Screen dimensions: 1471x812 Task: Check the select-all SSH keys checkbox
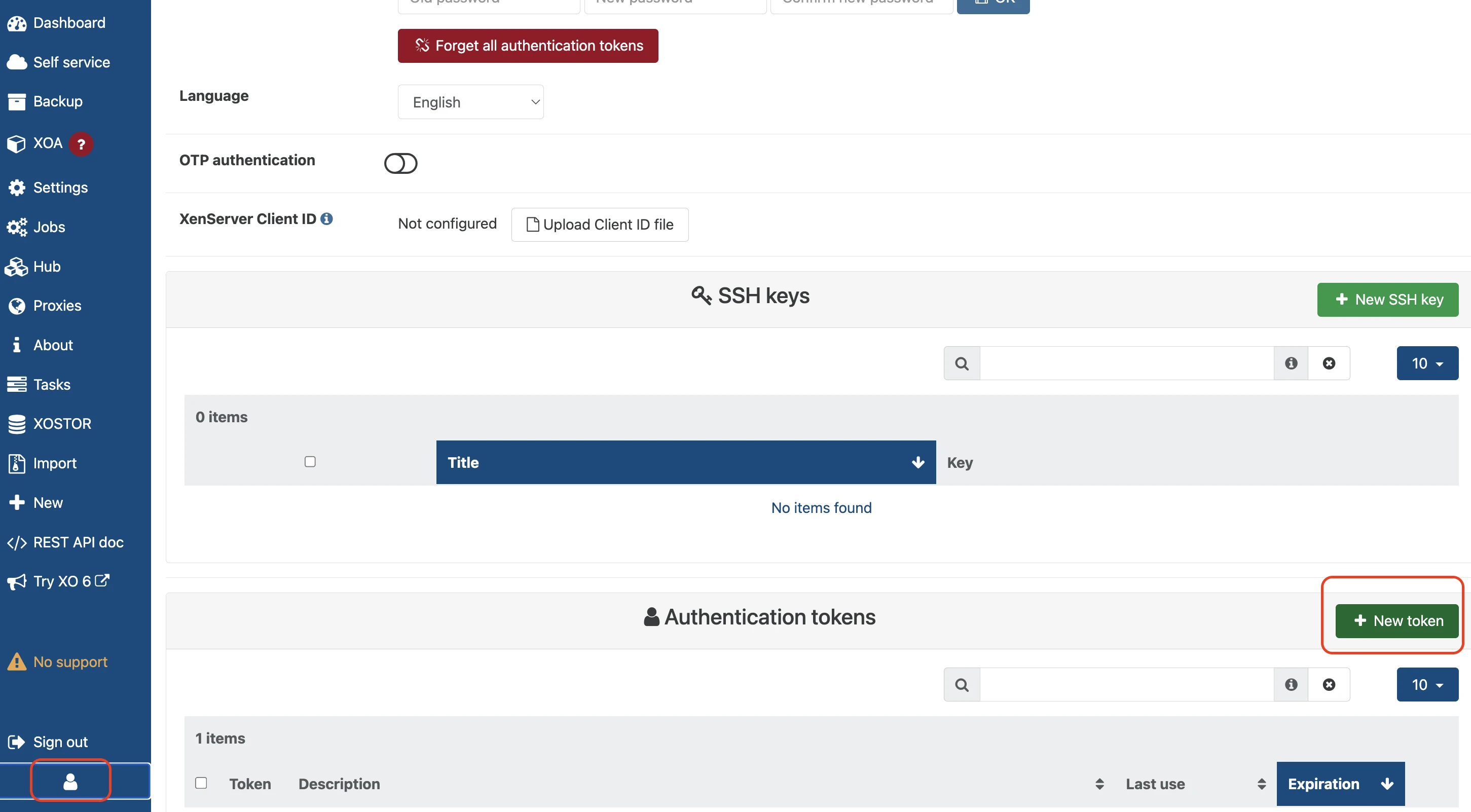click(310, 461)
